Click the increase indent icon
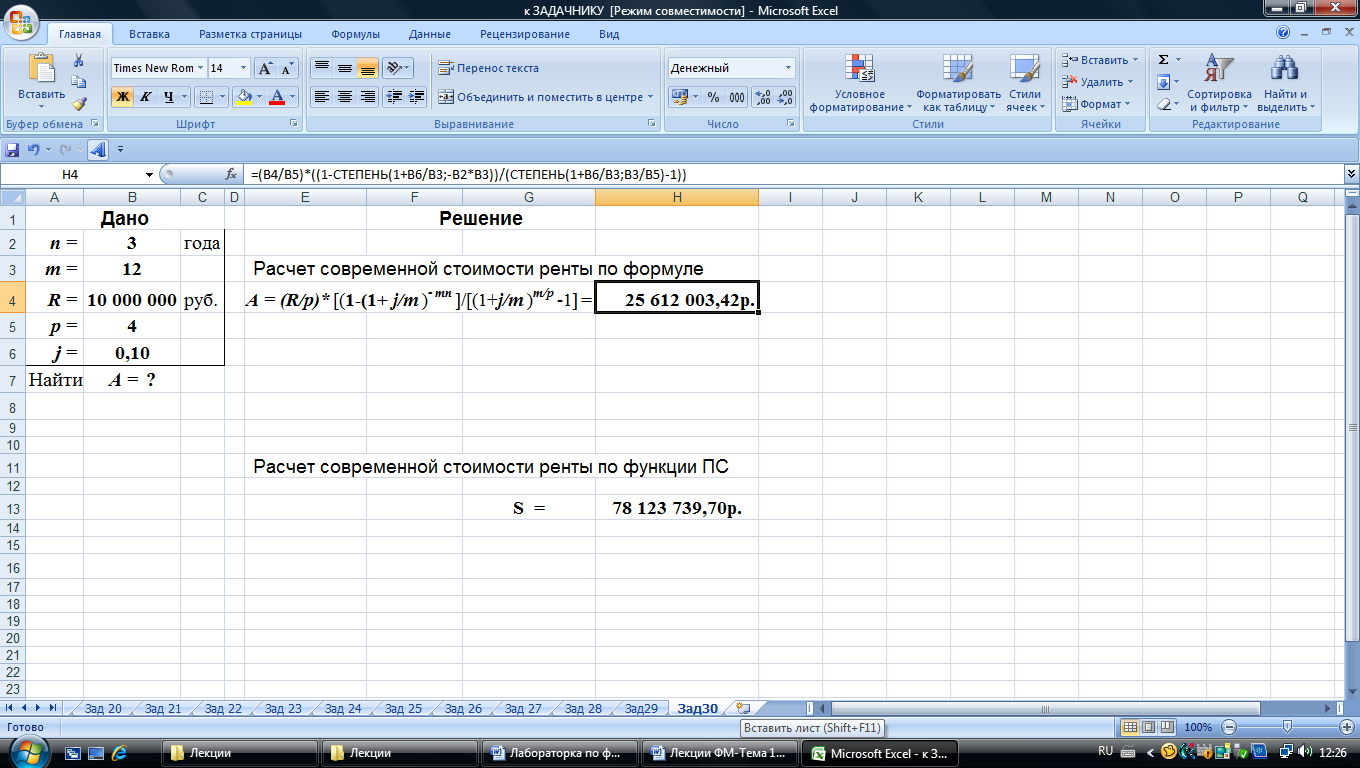 [x=416, y=97]
